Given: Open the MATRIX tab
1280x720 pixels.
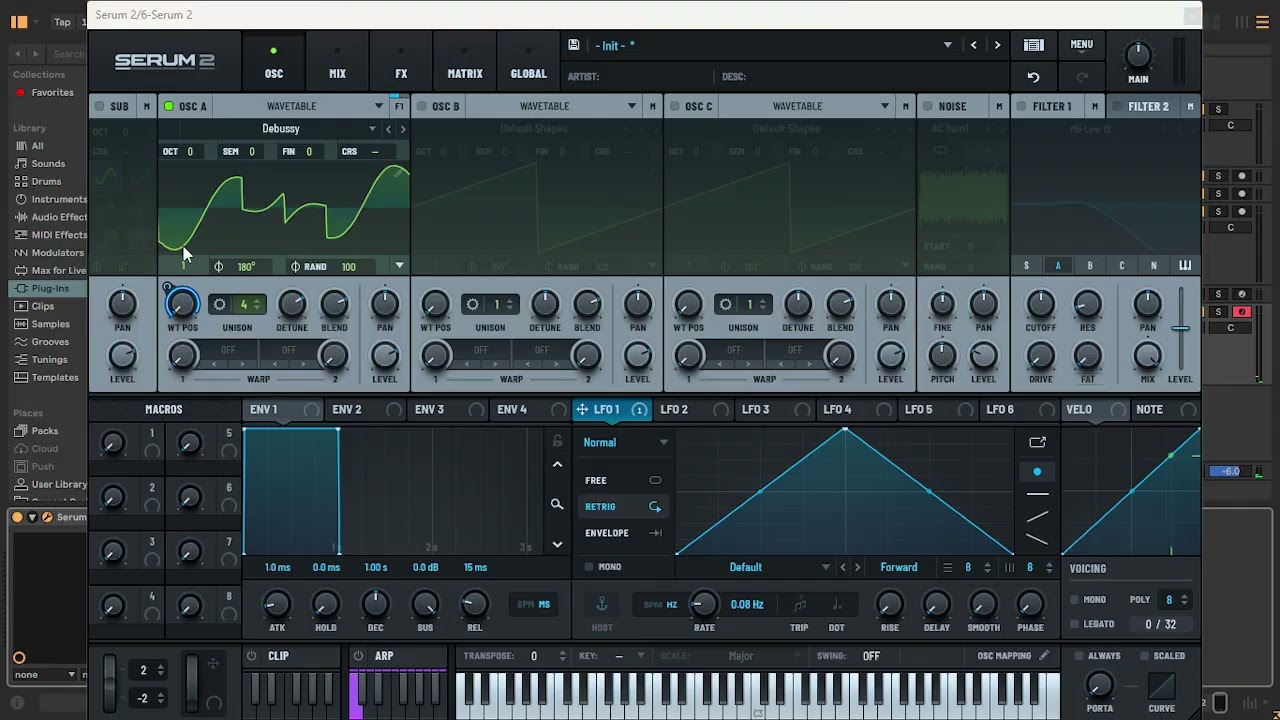Looking at the screenshot, I should (465, 63).
